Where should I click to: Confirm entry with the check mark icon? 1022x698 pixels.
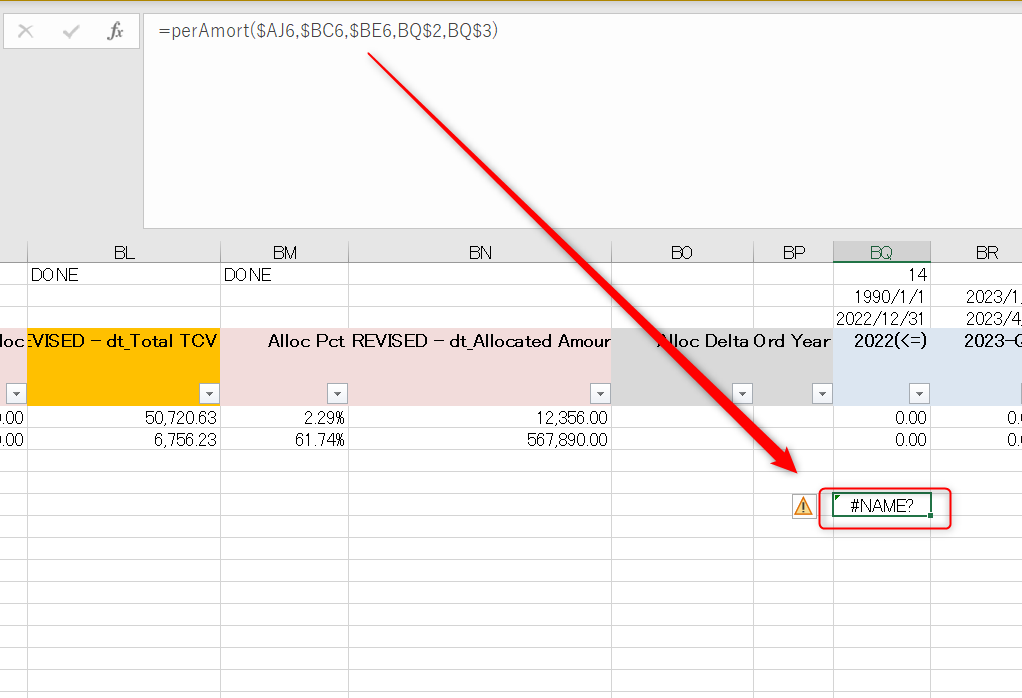click(x=69, y=30)
